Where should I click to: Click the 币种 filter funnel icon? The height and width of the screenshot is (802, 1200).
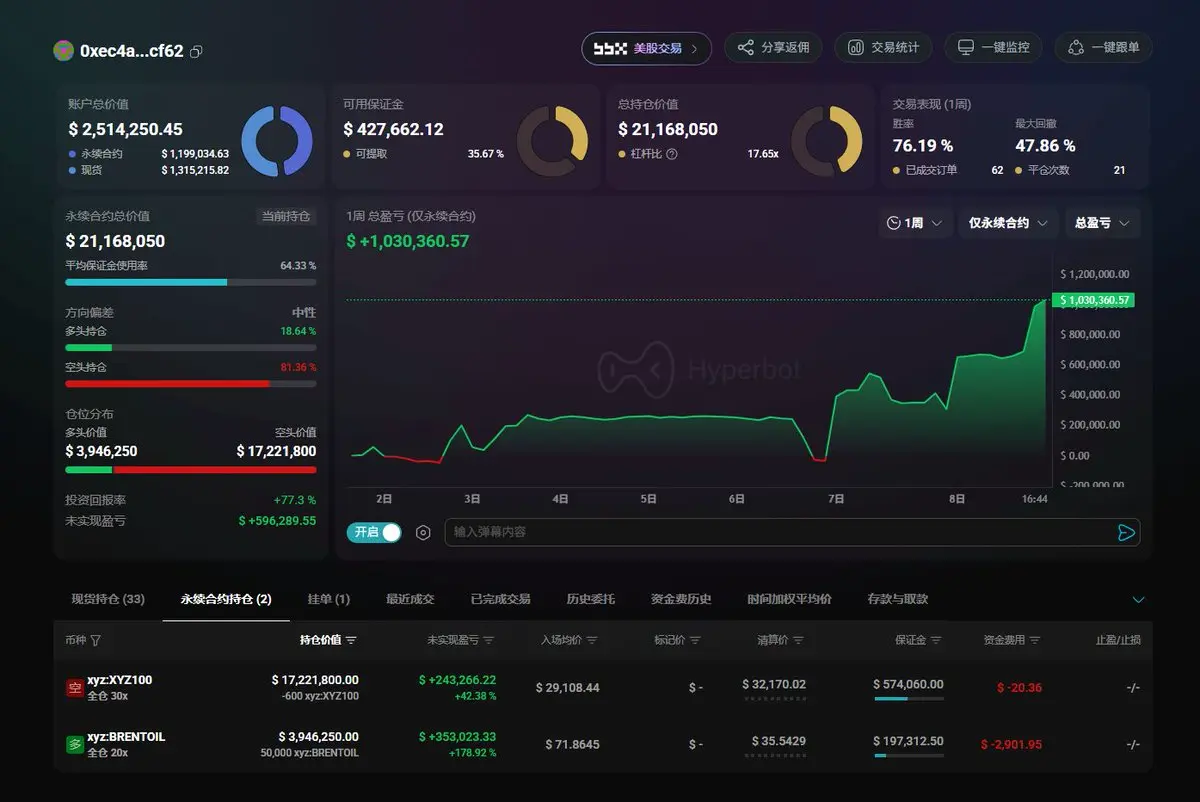96,640
